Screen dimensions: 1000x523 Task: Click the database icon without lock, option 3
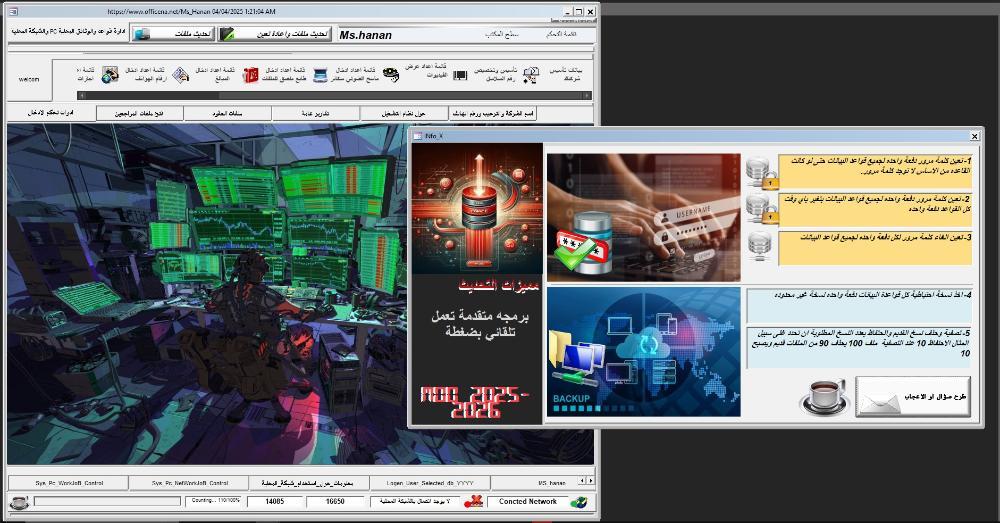tap(760, 246)
